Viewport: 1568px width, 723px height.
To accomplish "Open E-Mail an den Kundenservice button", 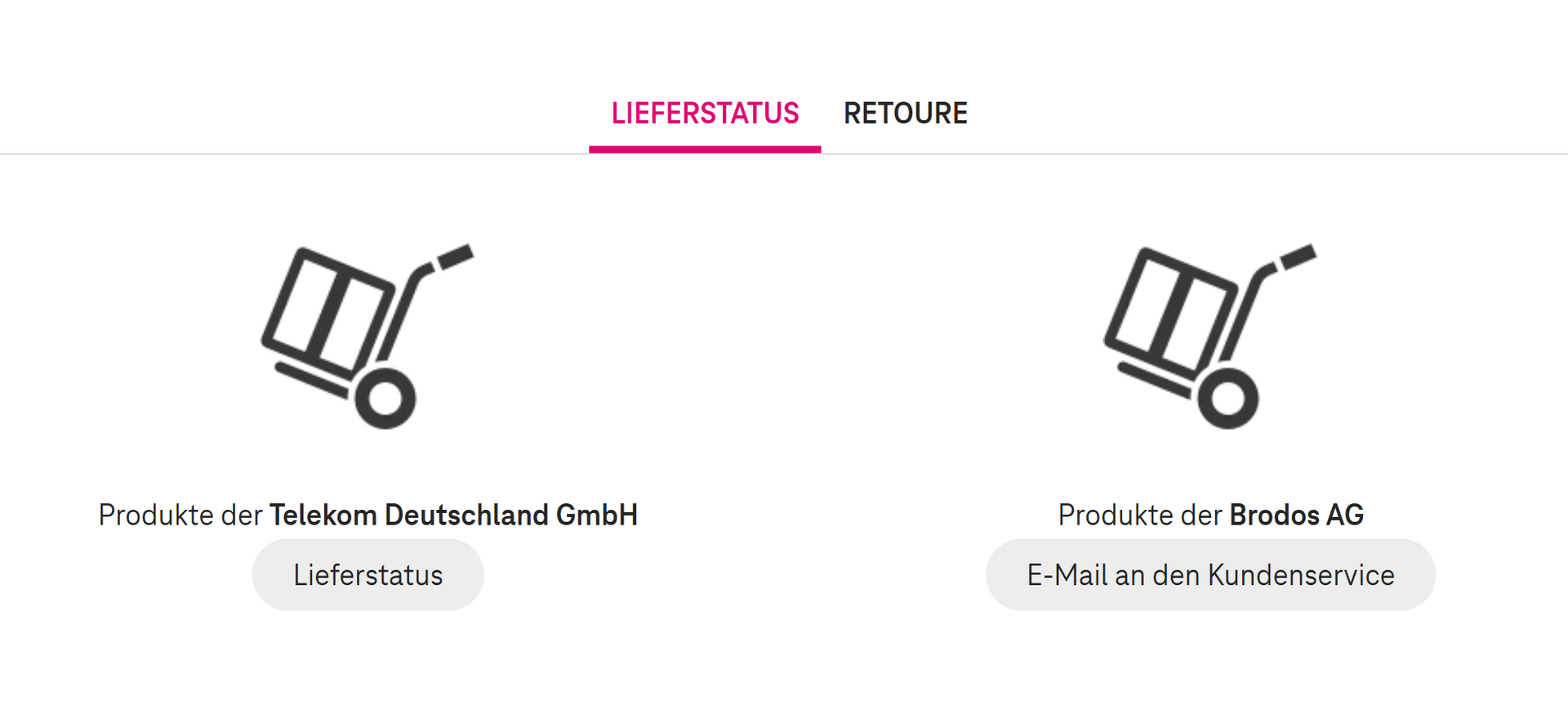I will point(1210,575).
